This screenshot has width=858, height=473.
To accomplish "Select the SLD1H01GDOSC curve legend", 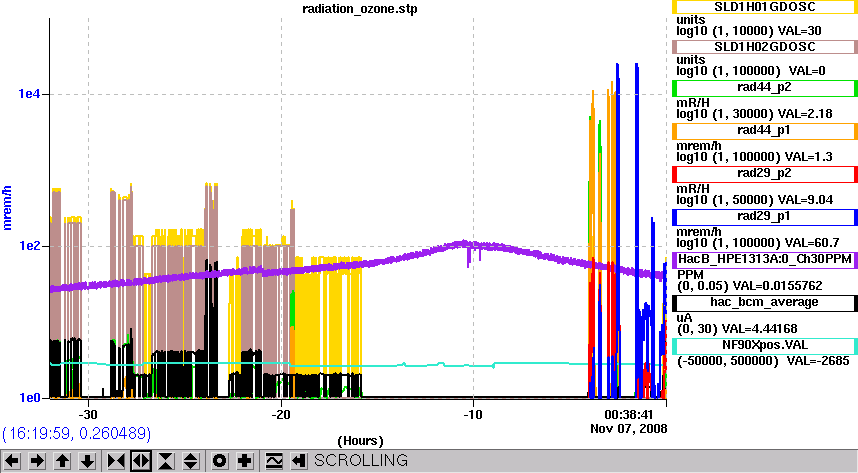I will tap(764, 7).
